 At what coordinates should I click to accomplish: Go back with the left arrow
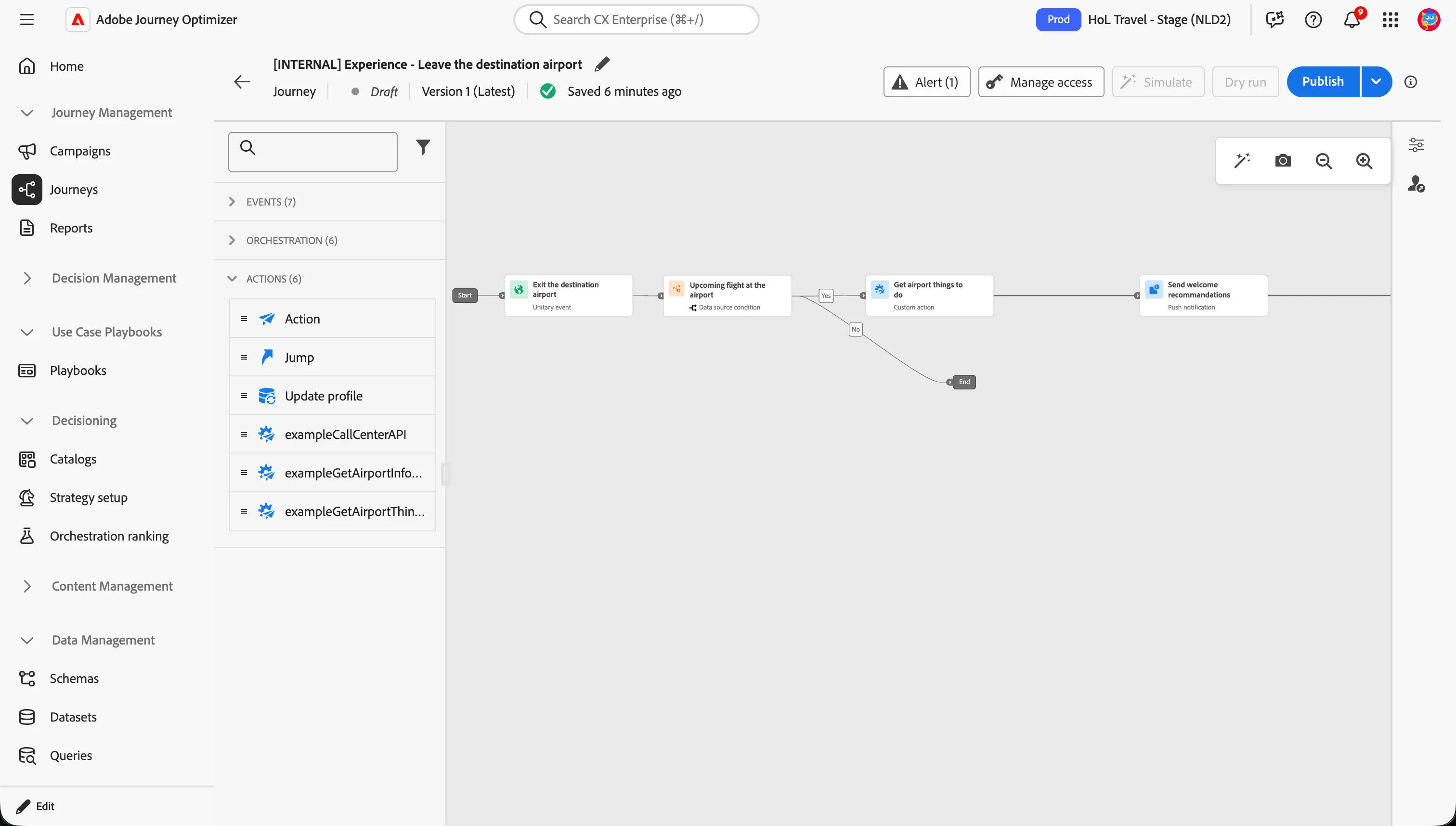[242, 82]
